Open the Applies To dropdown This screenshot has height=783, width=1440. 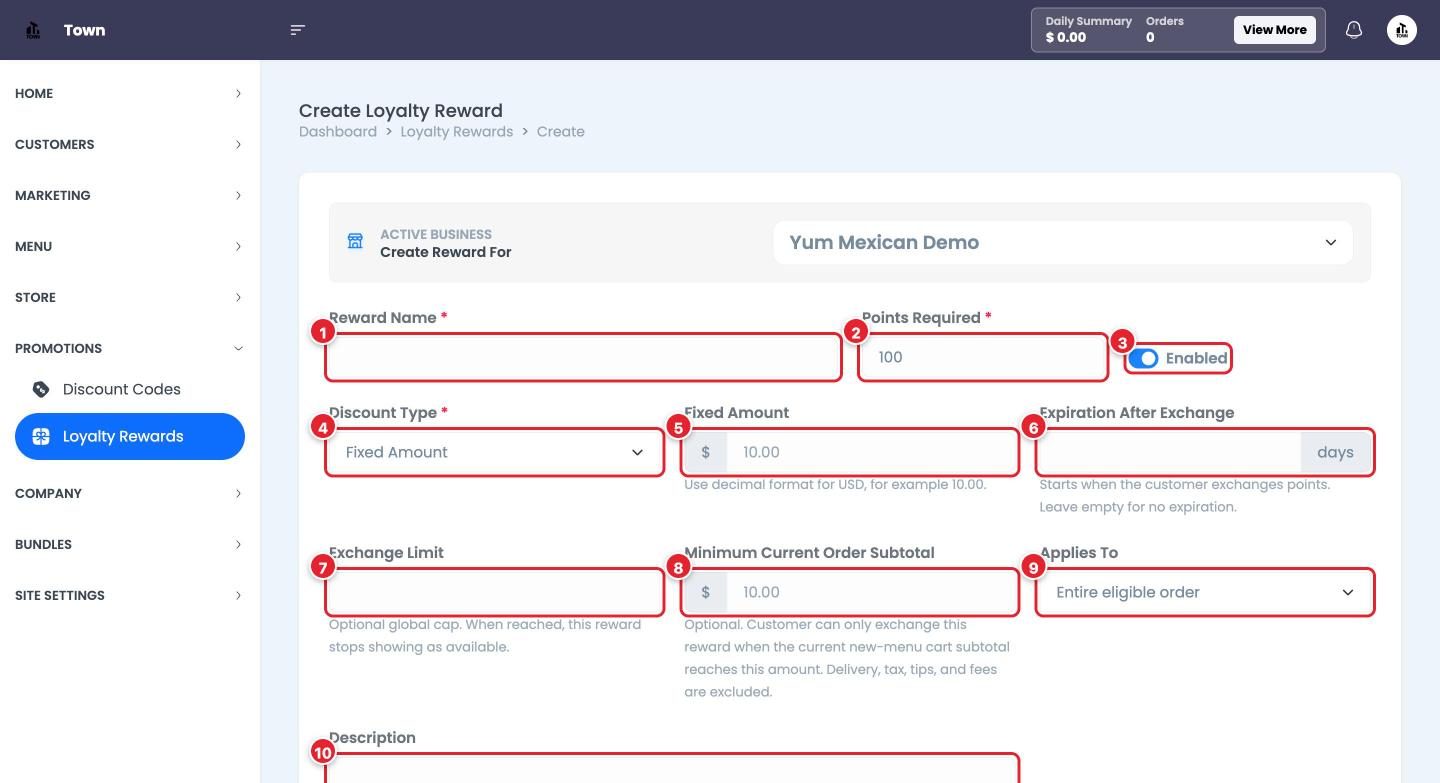pos(1205,592)
